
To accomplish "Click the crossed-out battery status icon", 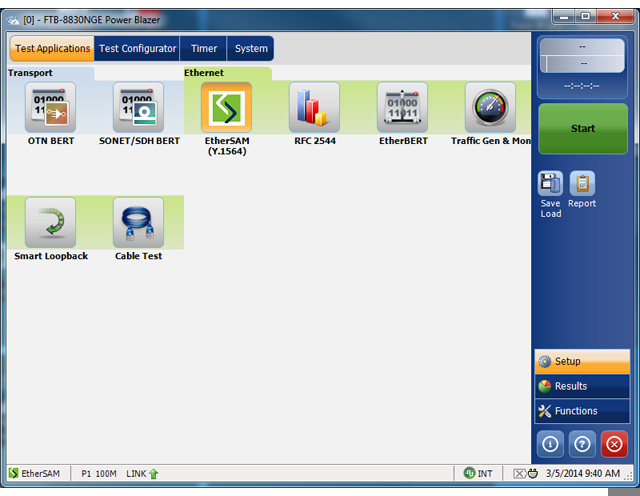I will point(520,474).
